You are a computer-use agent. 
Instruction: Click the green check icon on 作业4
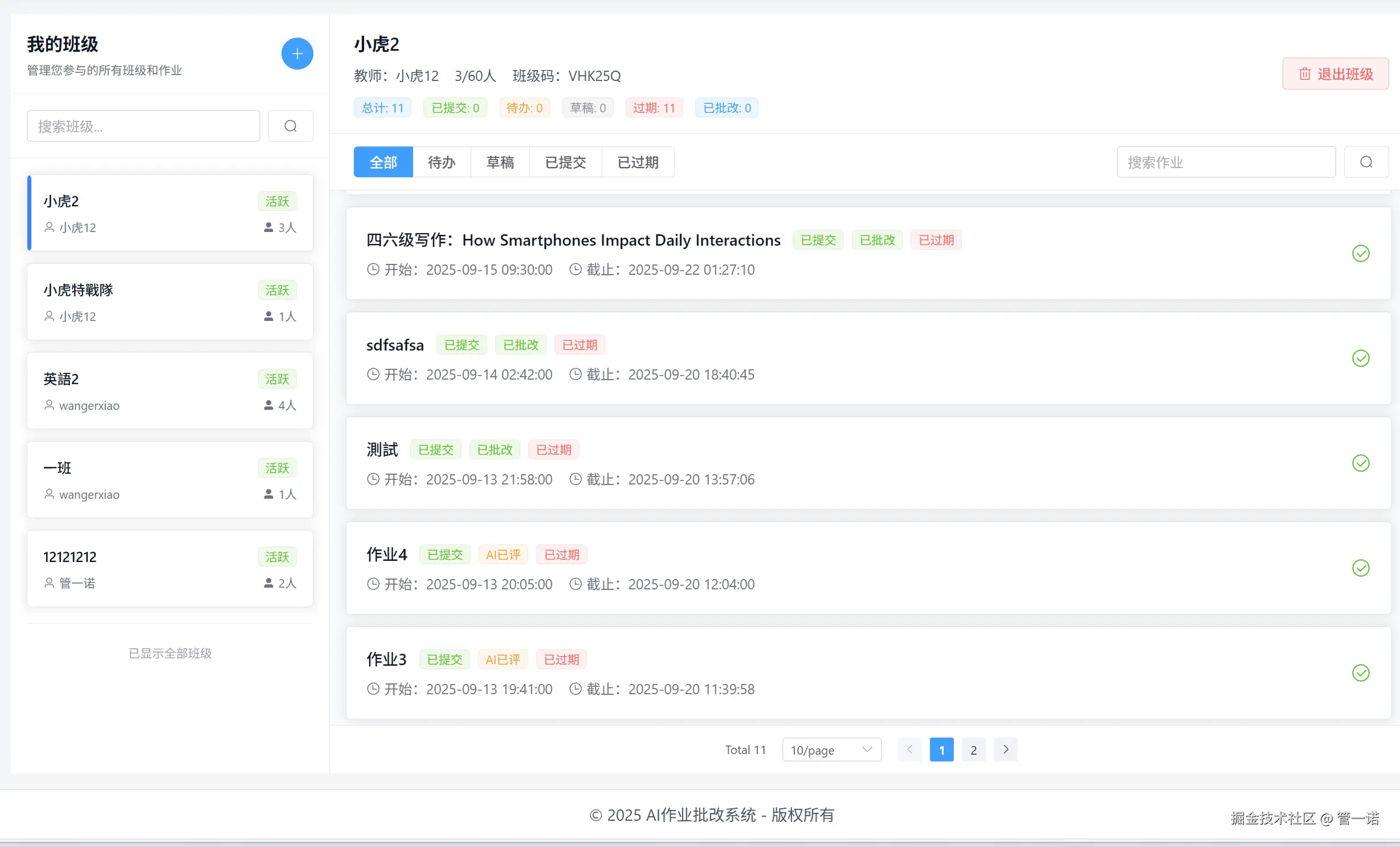[1361, 568]
